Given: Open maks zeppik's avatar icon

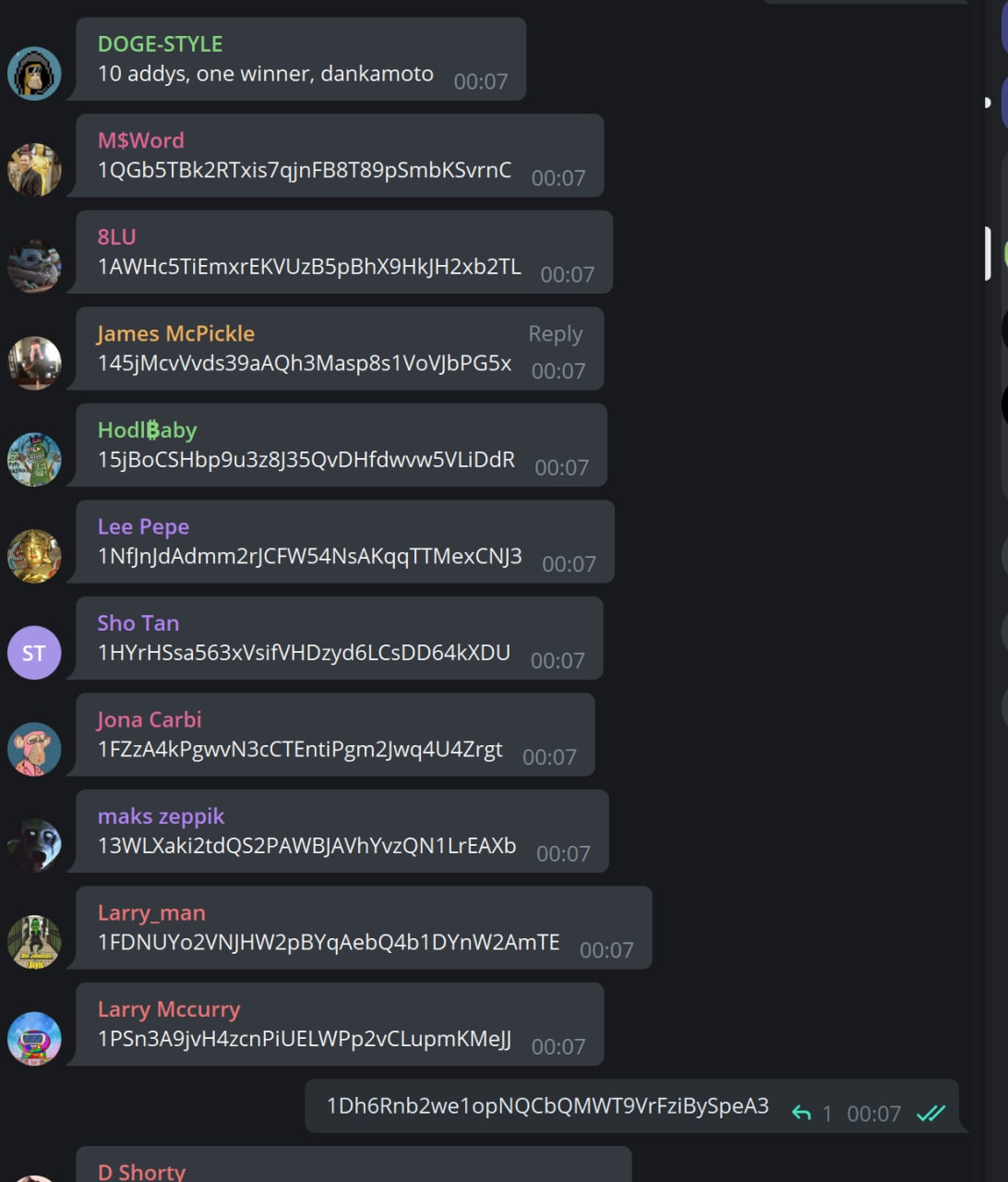Looking at the screenshot, I should (34, 846).
